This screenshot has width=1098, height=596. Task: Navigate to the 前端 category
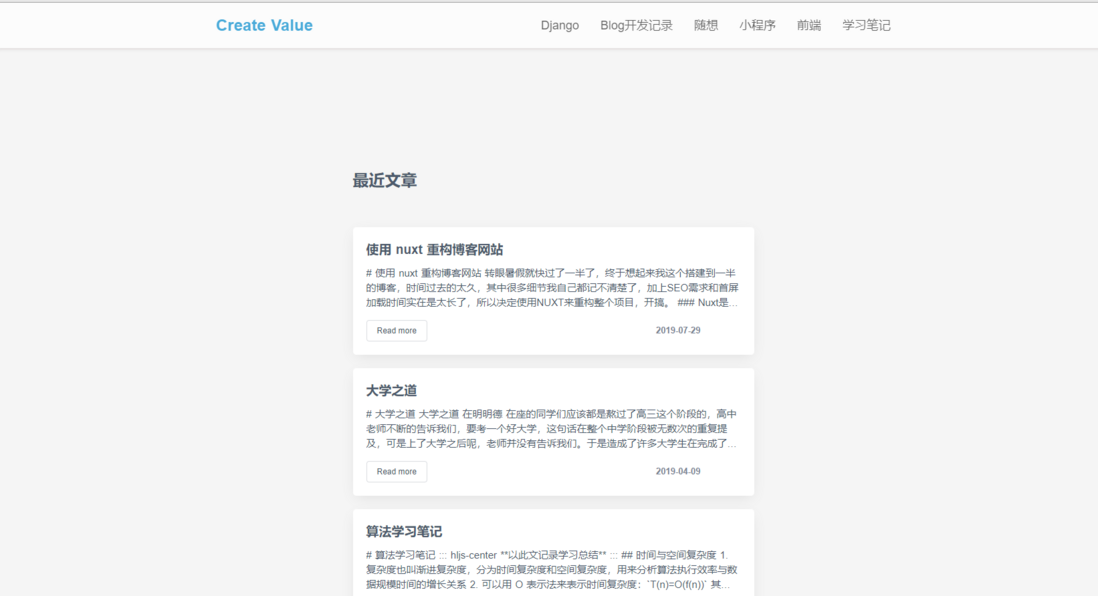click(809, 25)
